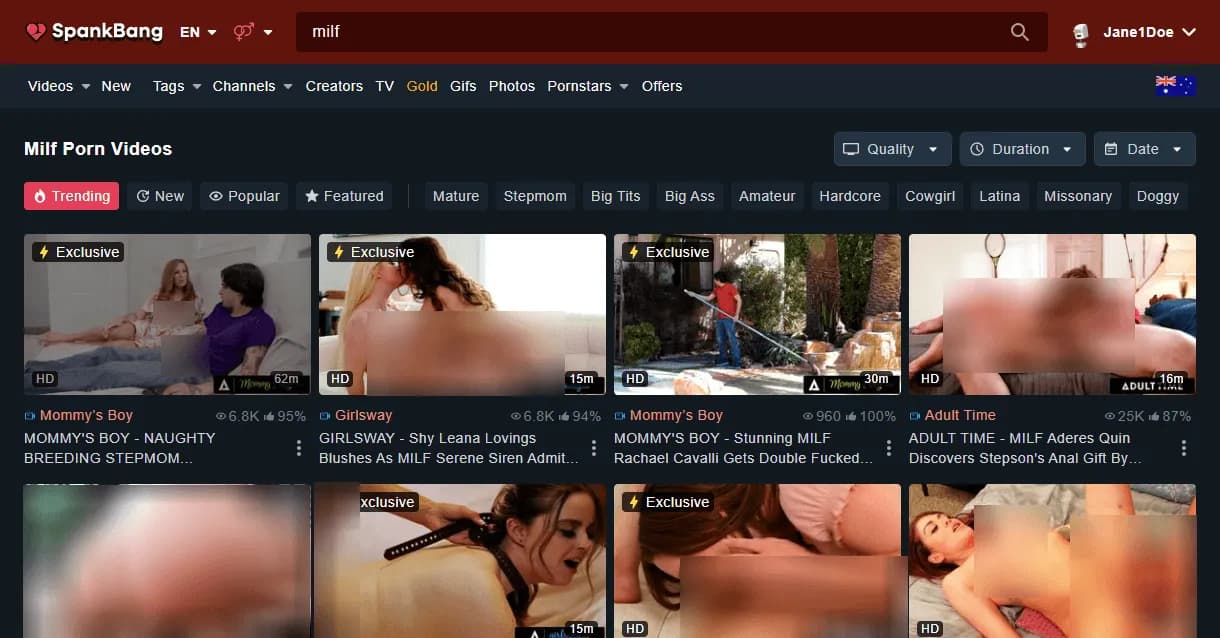Viewport: 1220px width, 638px height.
Task: Click the search magnifier icon
Action: (x=1019, y=32)
